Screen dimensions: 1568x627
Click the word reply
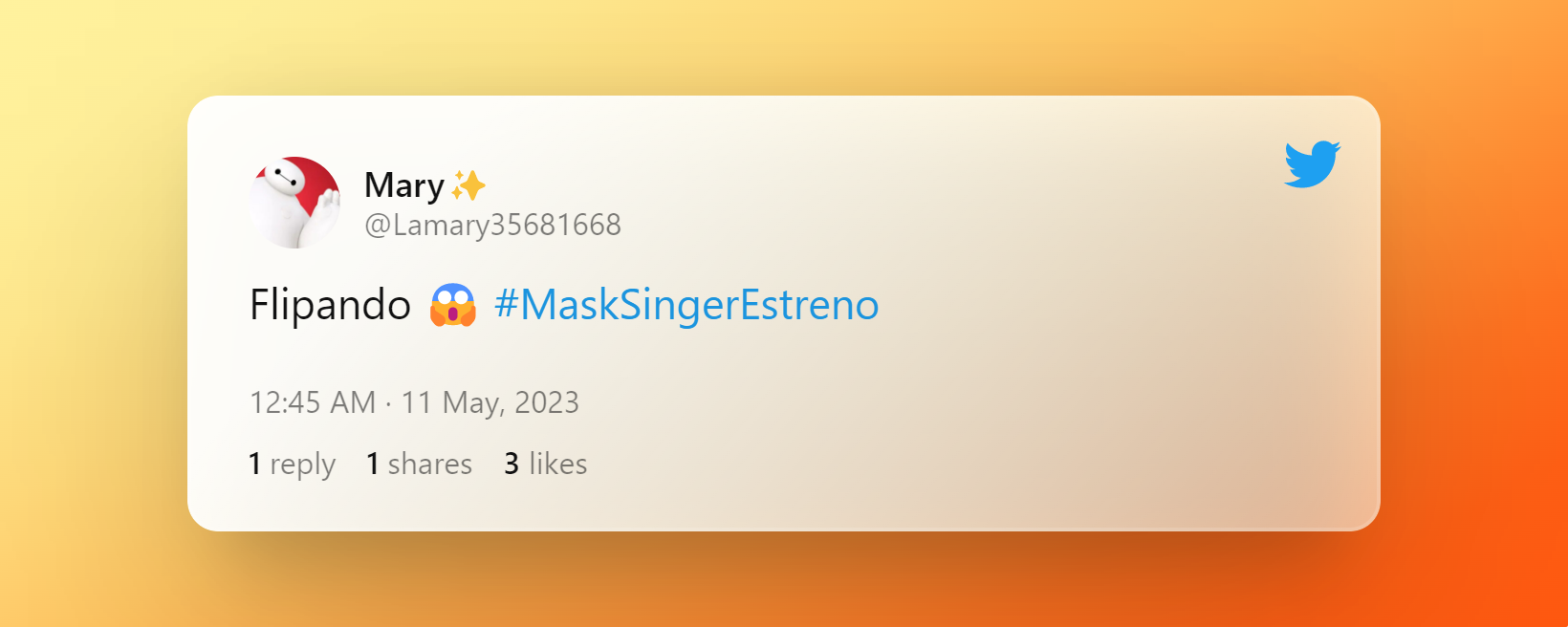[x=302, y=465]
